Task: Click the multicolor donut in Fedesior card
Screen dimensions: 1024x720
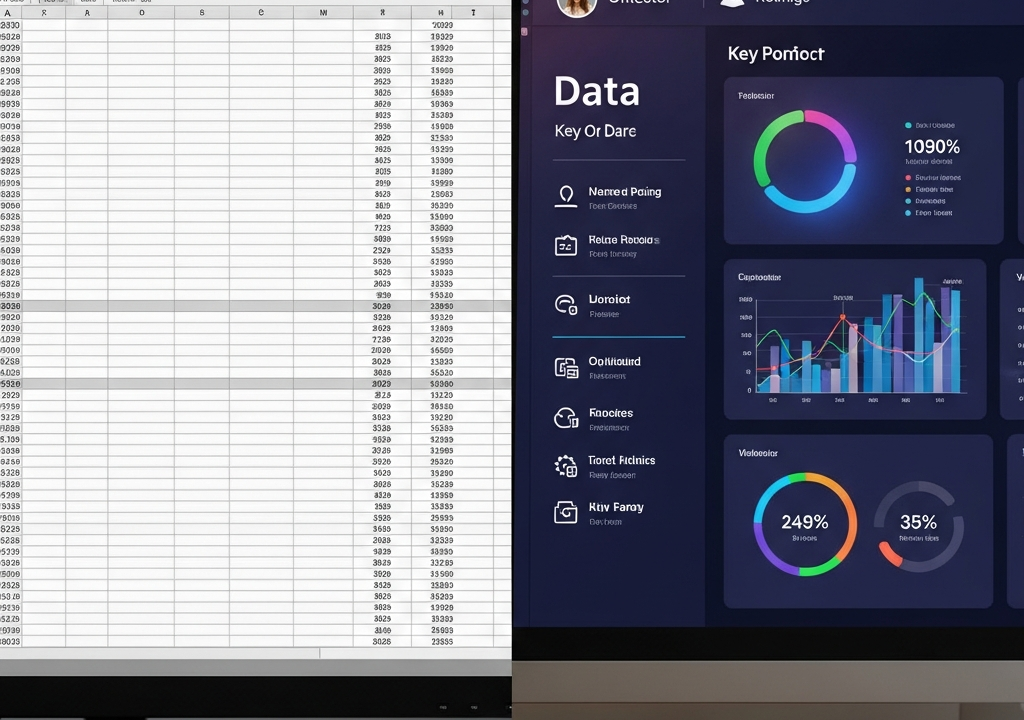Action: 805,161
